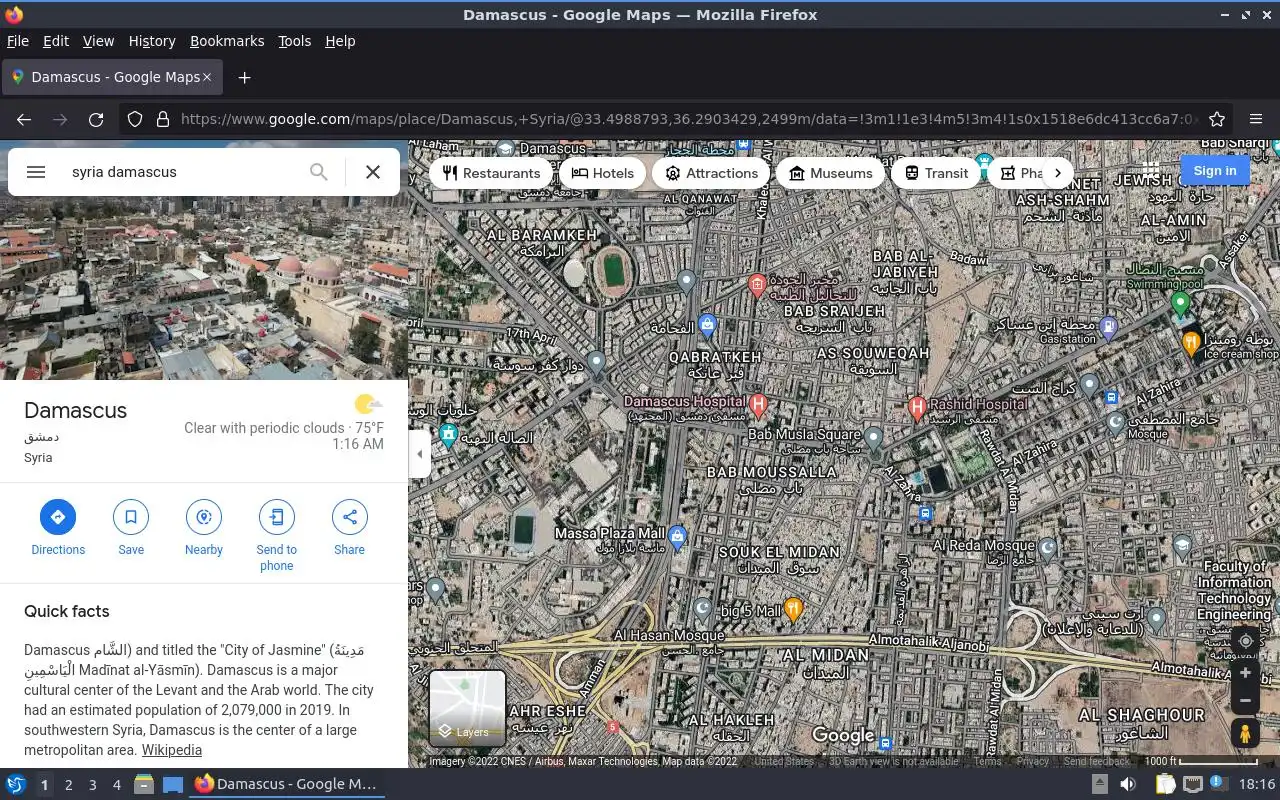1280x800 pixels.
Task: Open the Help menu
Action: coord(340,41)
